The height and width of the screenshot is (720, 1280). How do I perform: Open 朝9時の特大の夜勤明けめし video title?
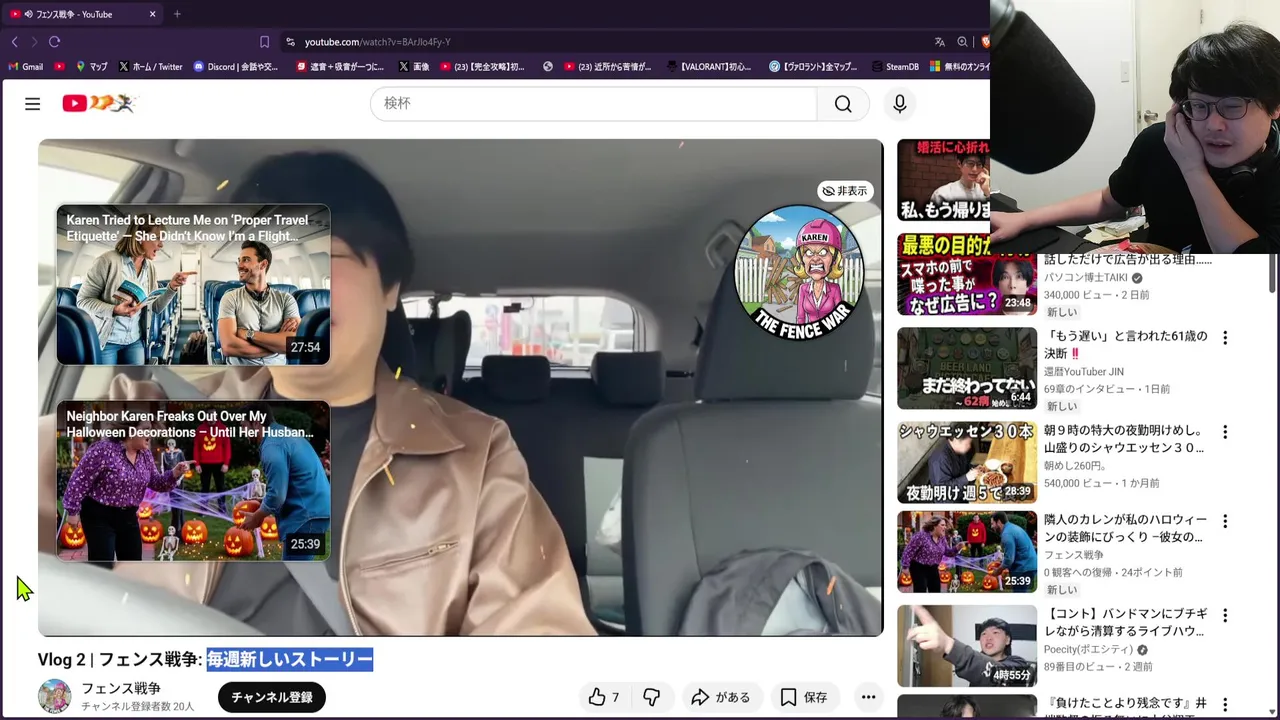(1125, 439)
